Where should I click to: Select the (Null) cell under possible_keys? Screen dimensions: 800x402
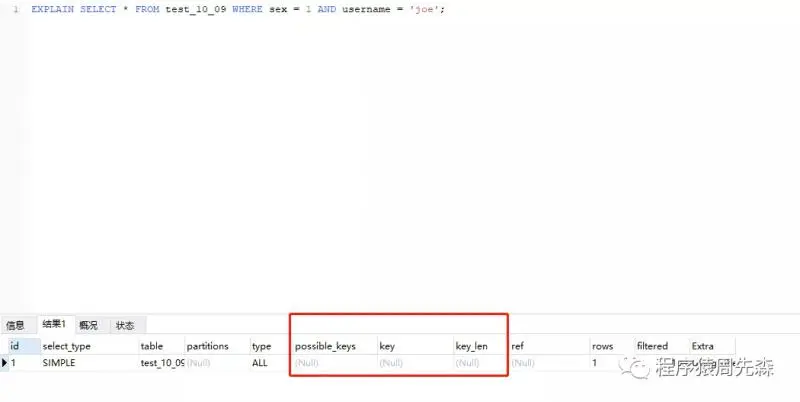[335, 363]
